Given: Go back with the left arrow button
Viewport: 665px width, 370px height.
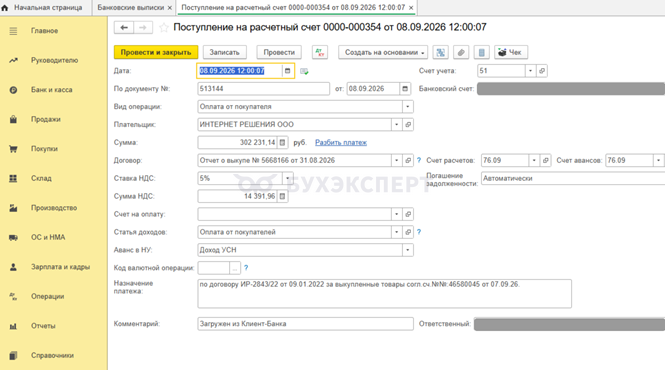Looking at the screenshot, I should click(x=124, y=28).
